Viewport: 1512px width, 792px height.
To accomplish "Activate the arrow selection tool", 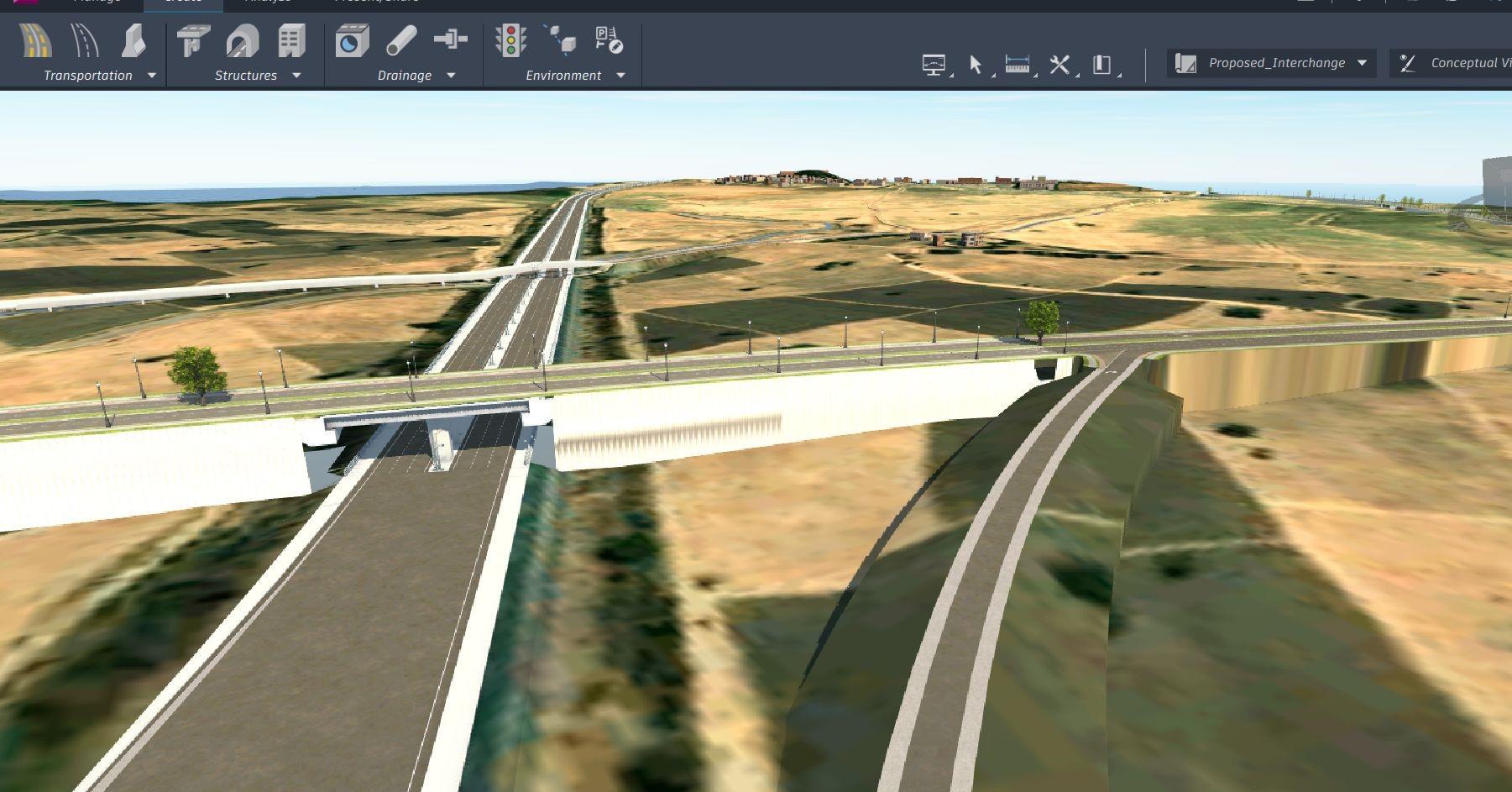I will click(976, 65).
